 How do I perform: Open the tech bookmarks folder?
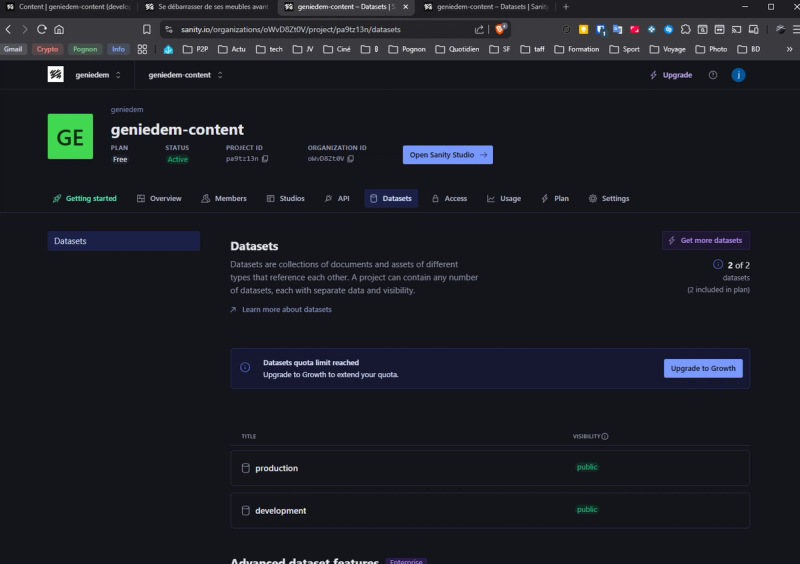click(269, 49)
